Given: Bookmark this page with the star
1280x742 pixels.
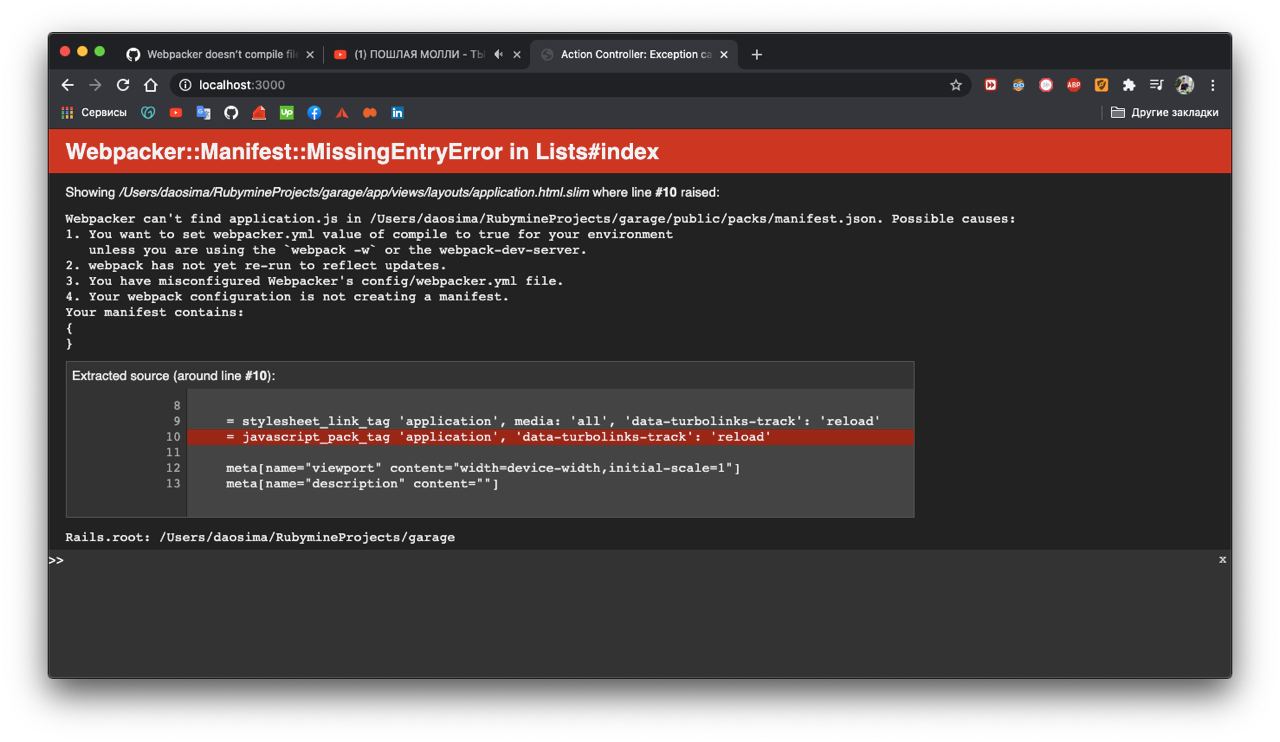Looking at the screenshot, I should tap(955, 85).
